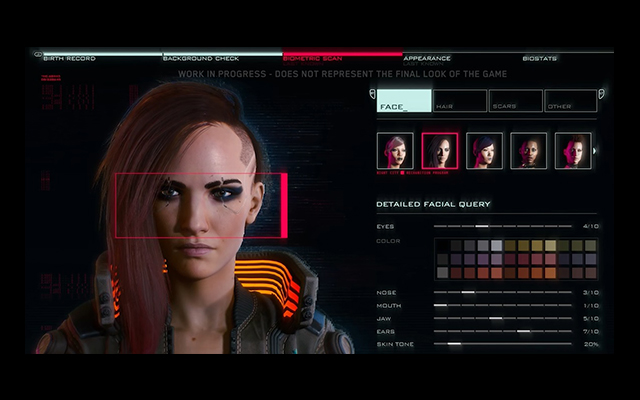Choose the highlighted second face preset
The image size is (640, 400).
(x=440, y=151)
